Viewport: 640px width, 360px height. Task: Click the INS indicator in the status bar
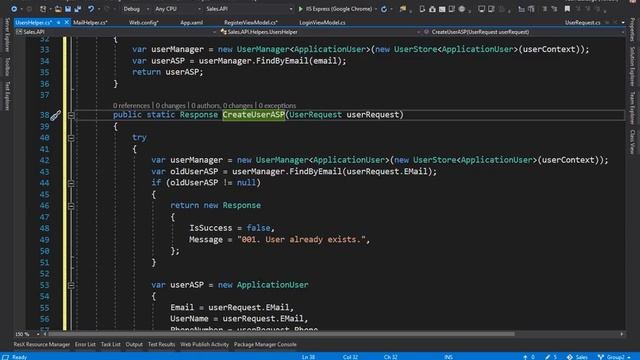[x=448, y=357]
